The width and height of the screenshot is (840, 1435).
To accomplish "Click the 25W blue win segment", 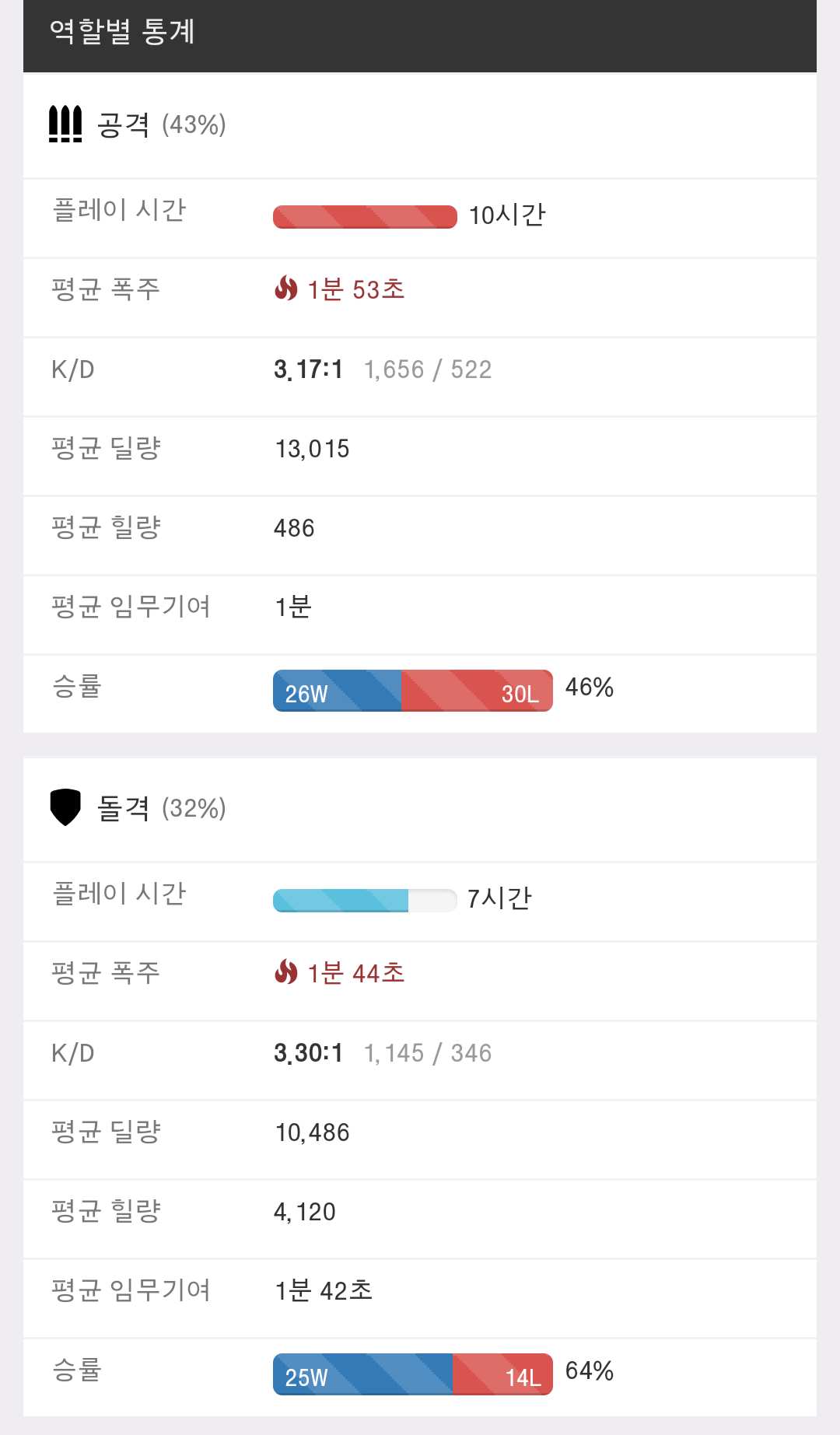I will [x=362, y=1374].
